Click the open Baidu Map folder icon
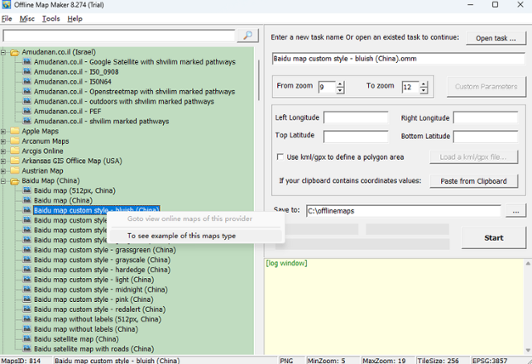532x364 pixels. (15, 181)
